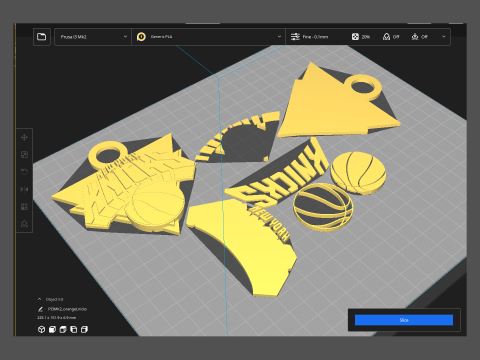This screenshot has width=480, height=360.
Task: Select the Support Blocker tool
Action: tap(24, 224)
